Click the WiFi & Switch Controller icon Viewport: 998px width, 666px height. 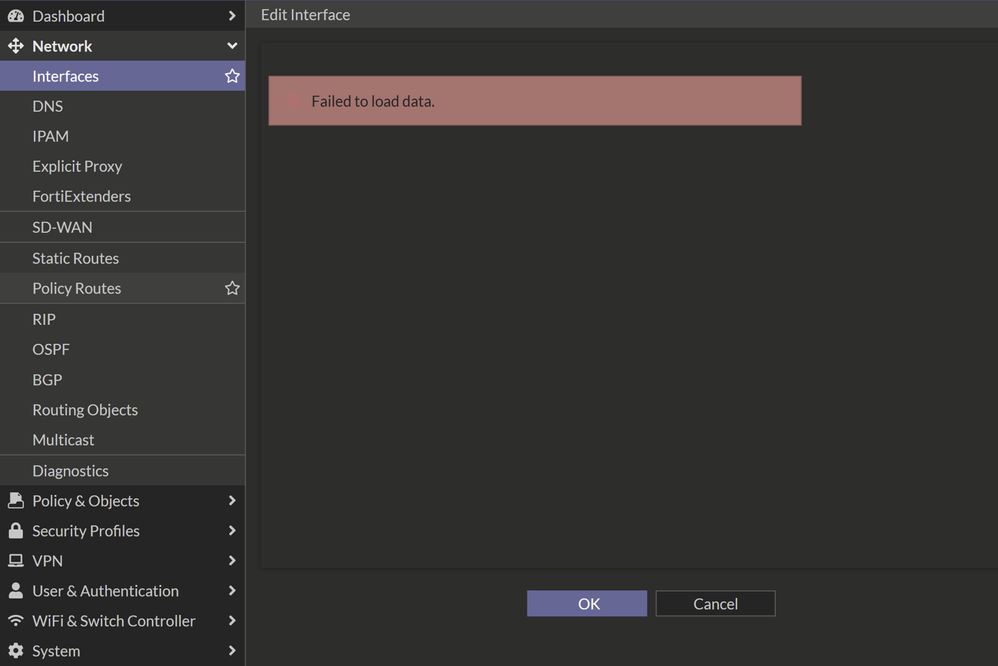[x=15, y=621]
